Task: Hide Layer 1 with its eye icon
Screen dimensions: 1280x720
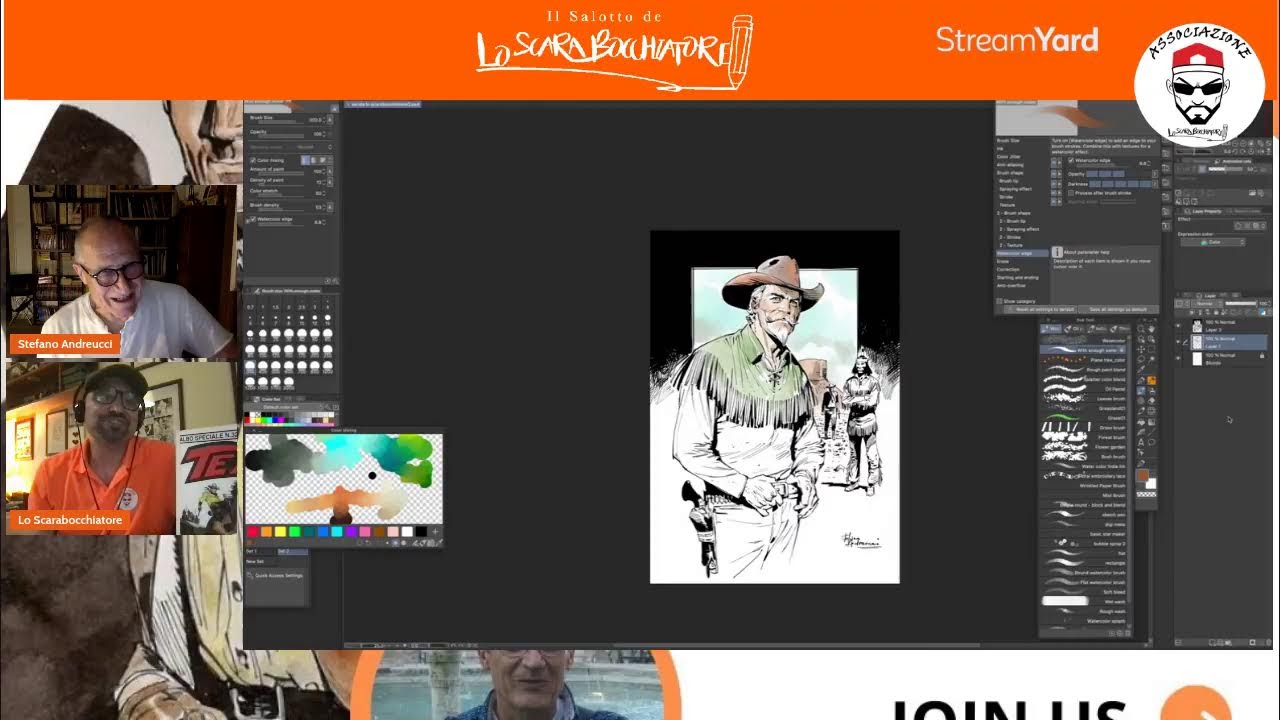Action: coord(1178,342)
